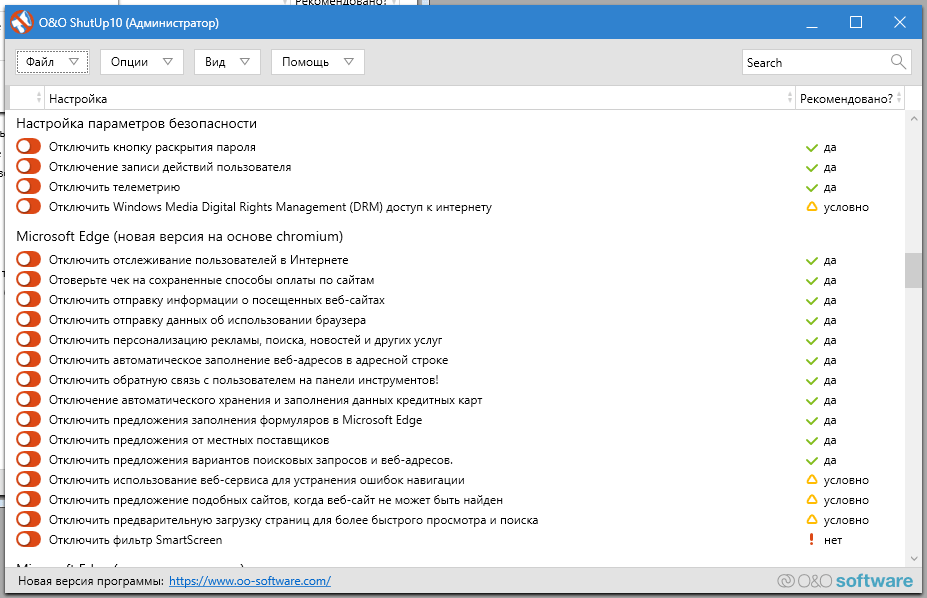Click green checkmark for local providers suggestions row
This screenshot has height=598, width=927.
pos(812,441)
